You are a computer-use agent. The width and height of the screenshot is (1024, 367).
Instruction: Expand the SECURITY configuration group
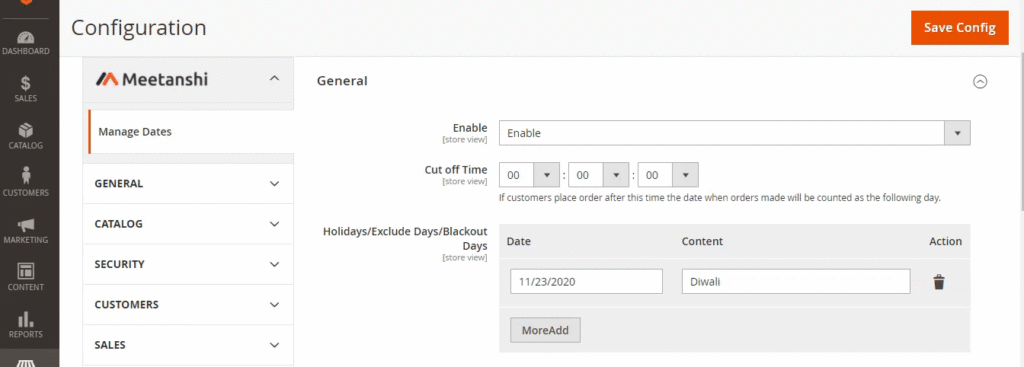(188, 264)
